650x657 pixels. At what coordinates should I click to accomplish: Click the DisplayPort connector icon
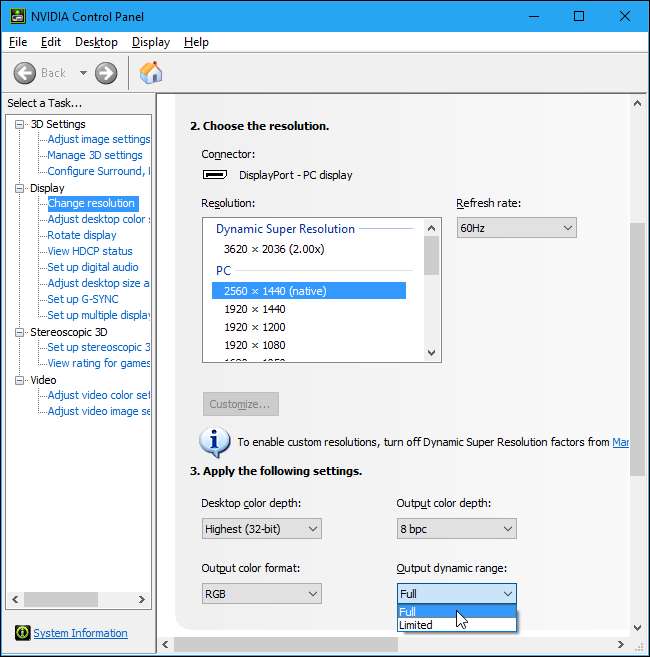pos(214,175)
